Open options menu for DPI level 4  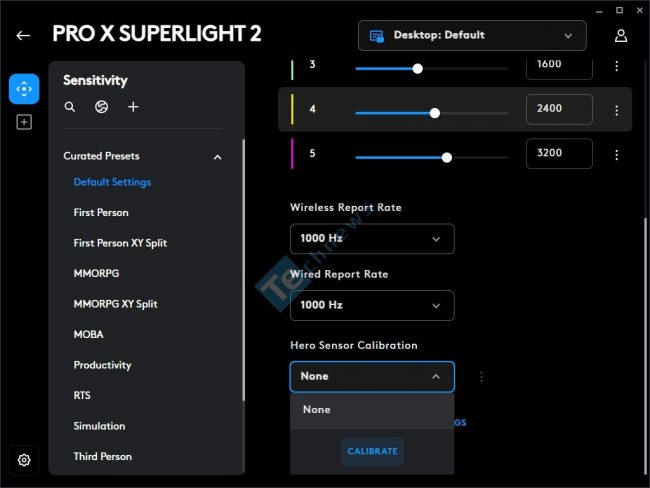click(x=616, y=110)
